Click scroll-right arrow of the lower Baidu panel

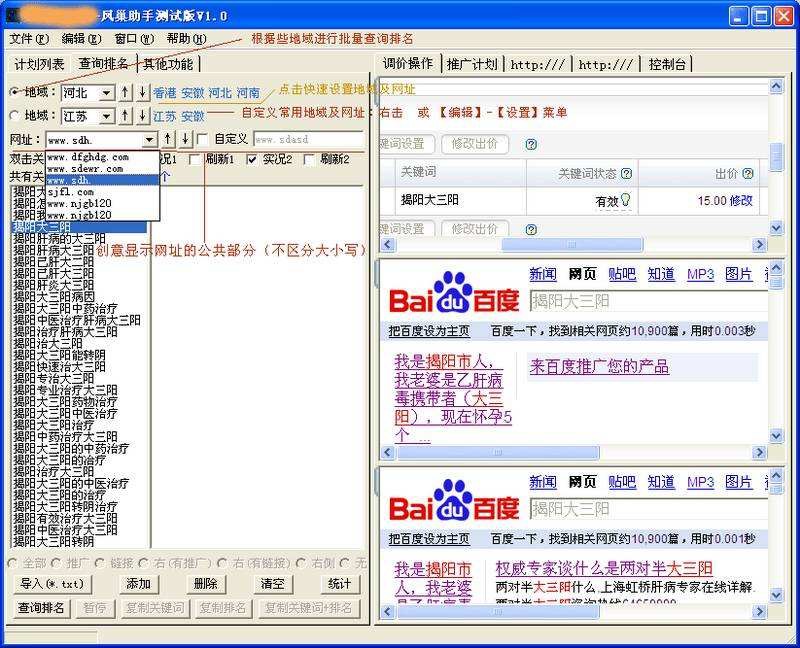point(759,611)
